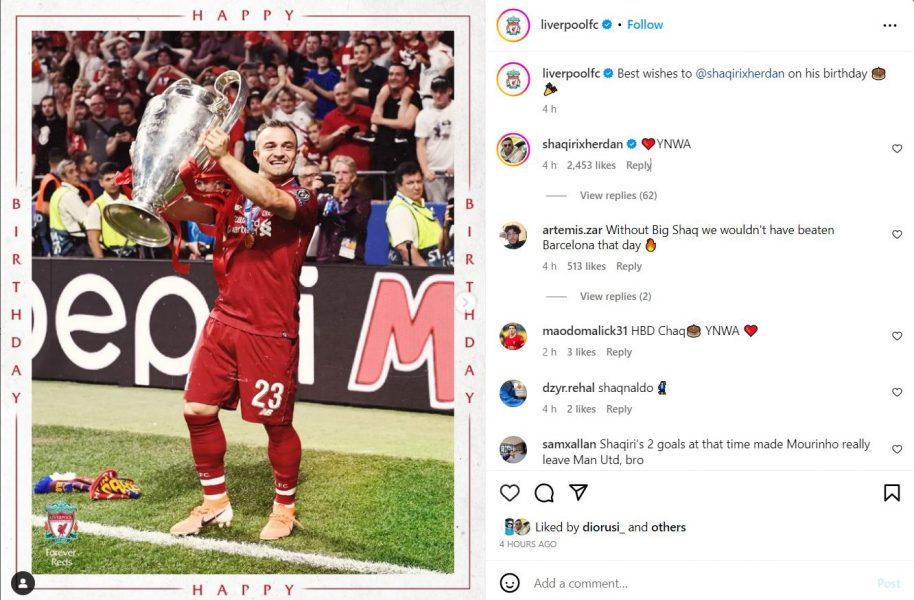View 2,453 likes on shaqirixherdan comment

590,165
